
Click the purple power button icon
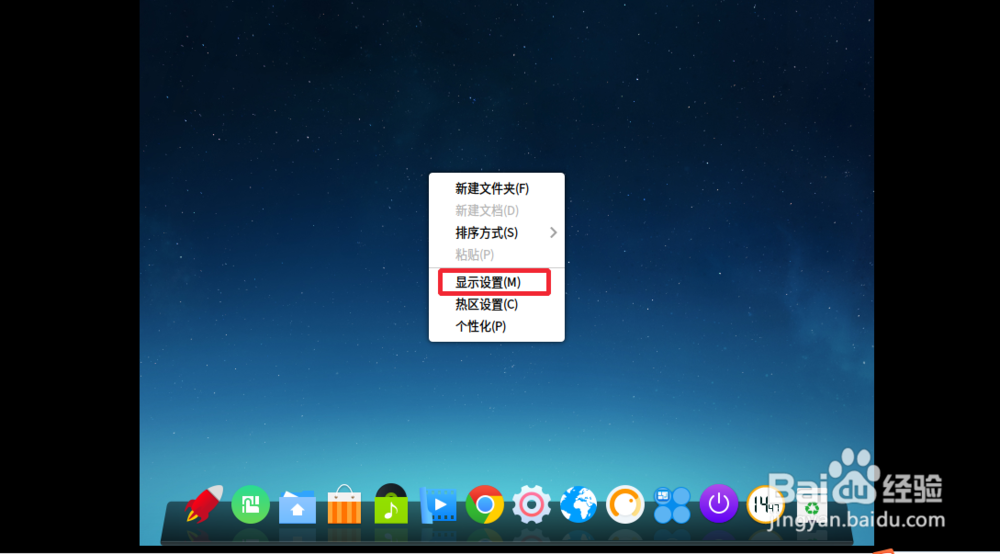[x=719, y=504]
